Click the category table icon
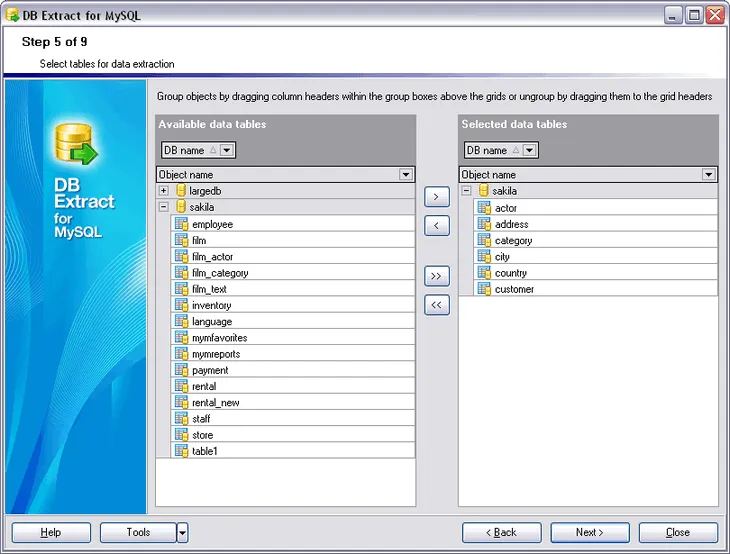730x554 pixels. click(x=484, y=240)
